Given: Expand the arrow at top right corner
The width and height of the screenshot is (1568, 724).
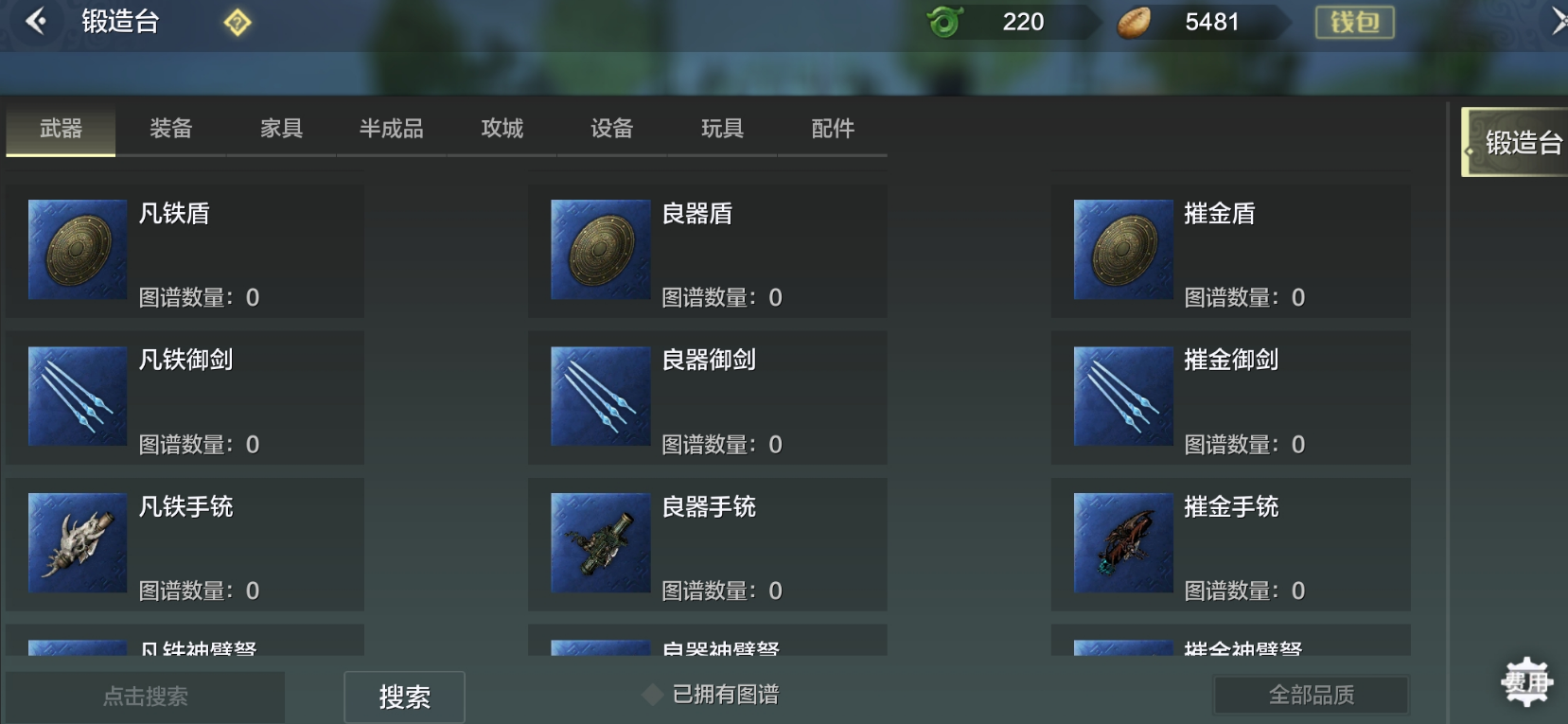Looking at the screenshot, I should click(x=1558, y=21).
